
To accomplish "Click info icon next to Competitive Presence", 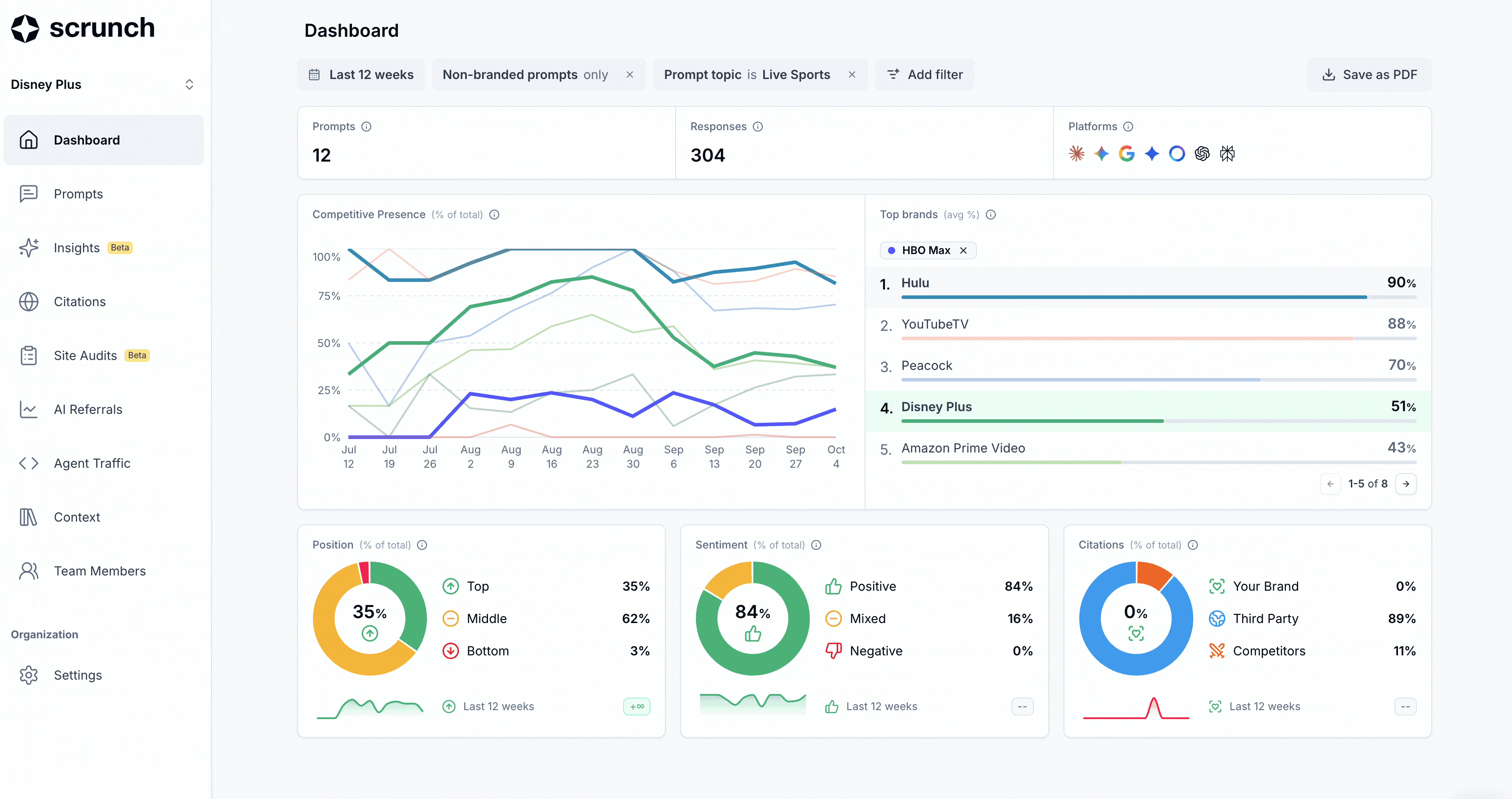I will (494, 215).
